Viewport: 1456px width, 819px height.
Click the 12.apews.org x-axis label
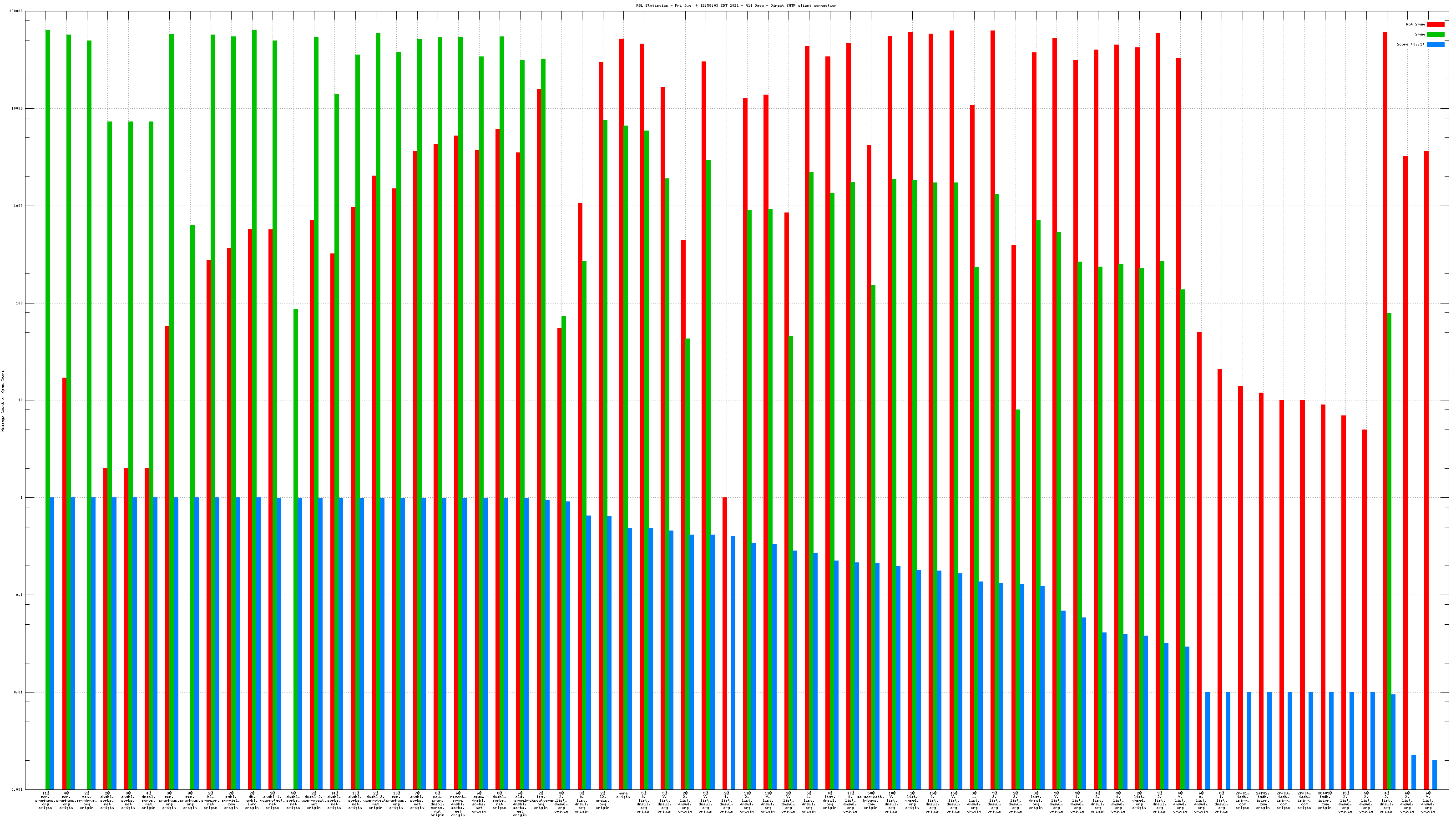pyautogui.click(x=602, y=800)
